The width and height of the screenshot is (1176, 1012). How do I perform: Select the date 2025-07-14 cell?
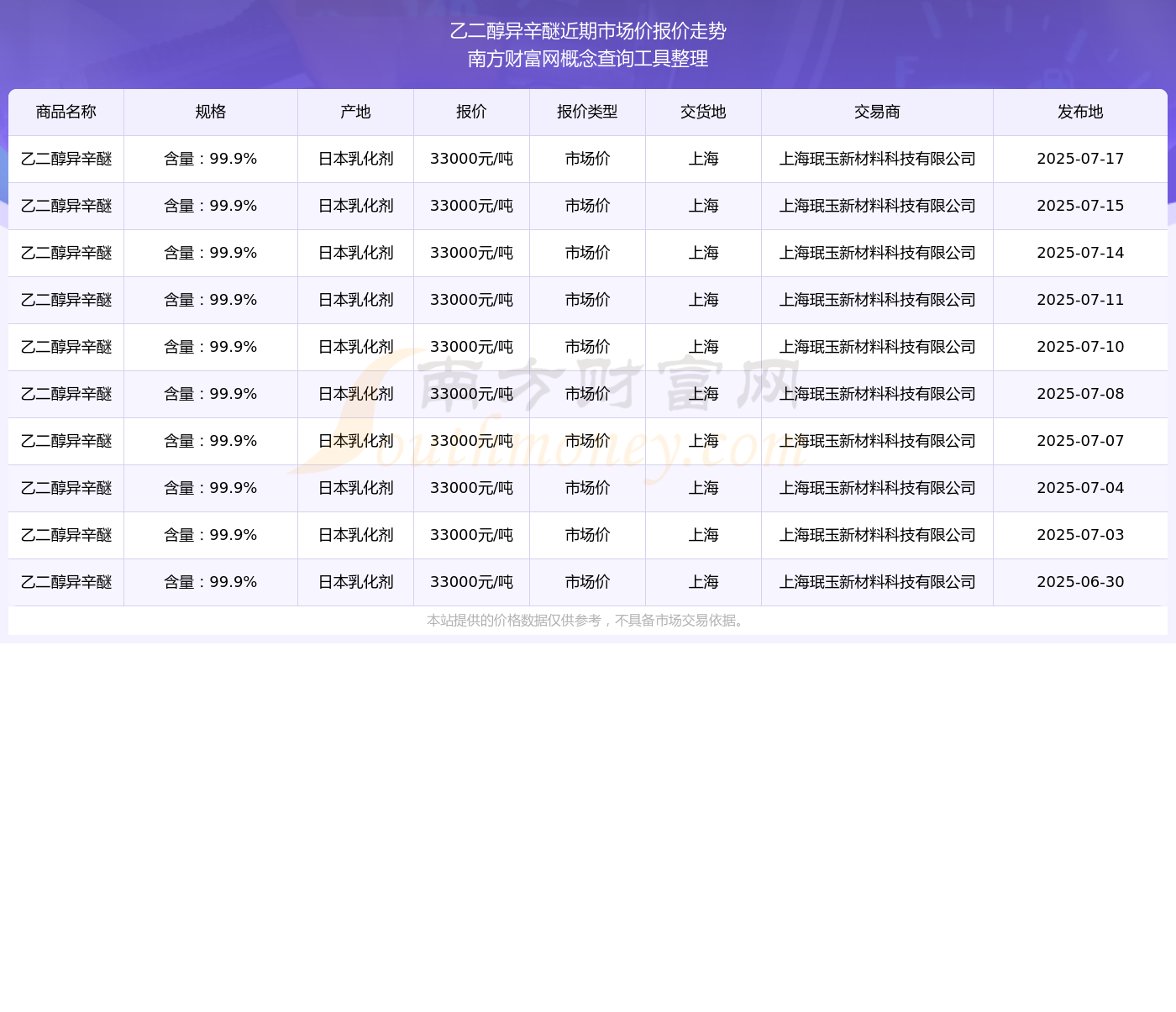pyautogui.click(x=1080, y=253)
